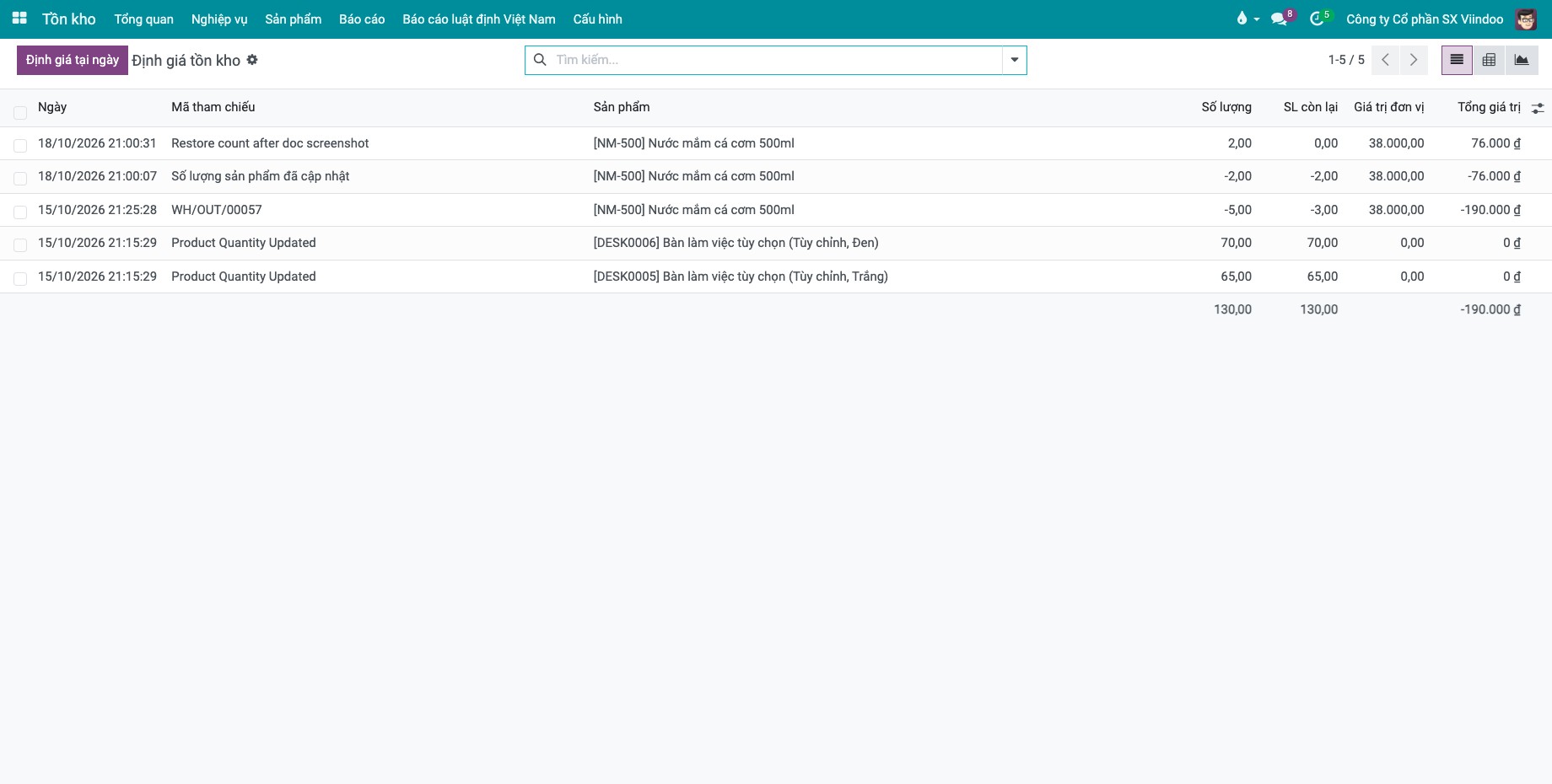Switch to the pivot table view
Screen dimensions: 1552x784
pos(1489,60)
